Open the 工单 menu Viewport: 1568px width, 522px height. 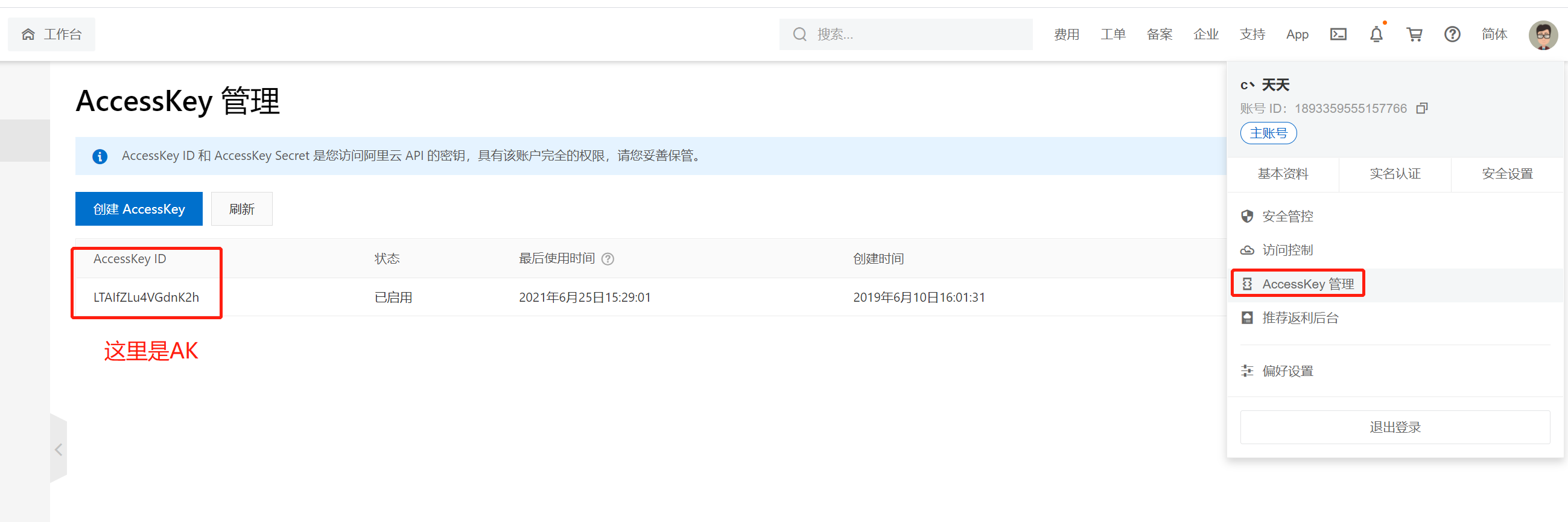pos(1113,35)
